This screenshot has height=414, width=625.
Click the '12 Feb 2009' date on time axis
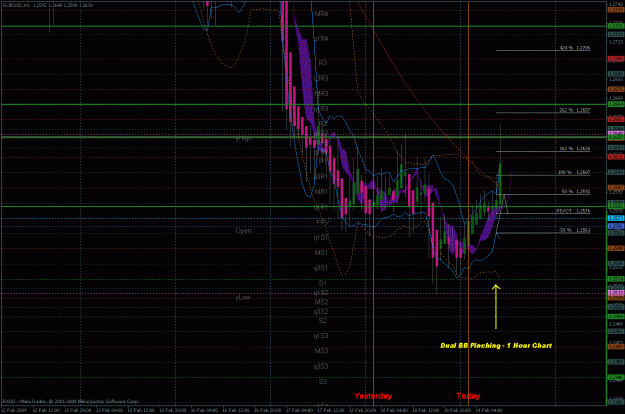[x=14, y=410]
